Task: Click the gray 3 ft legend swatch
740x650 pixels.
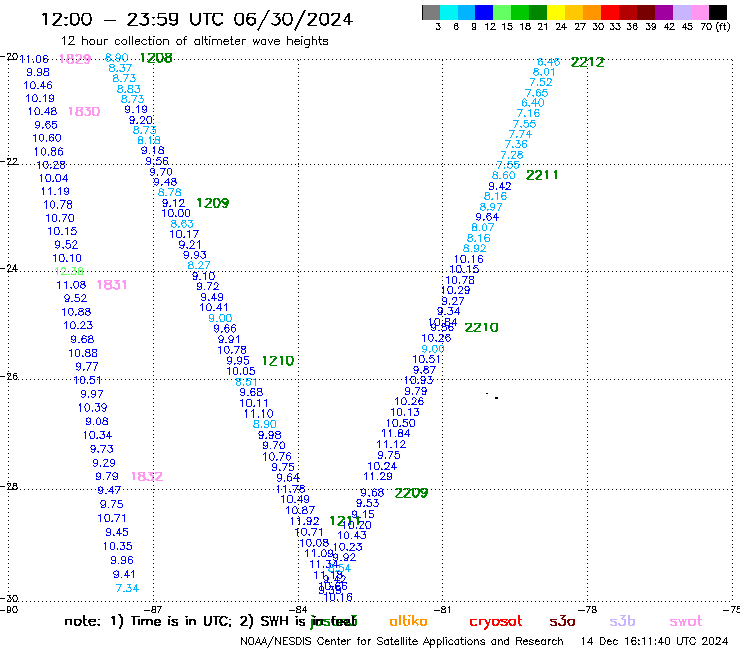Action: [431, 12]
